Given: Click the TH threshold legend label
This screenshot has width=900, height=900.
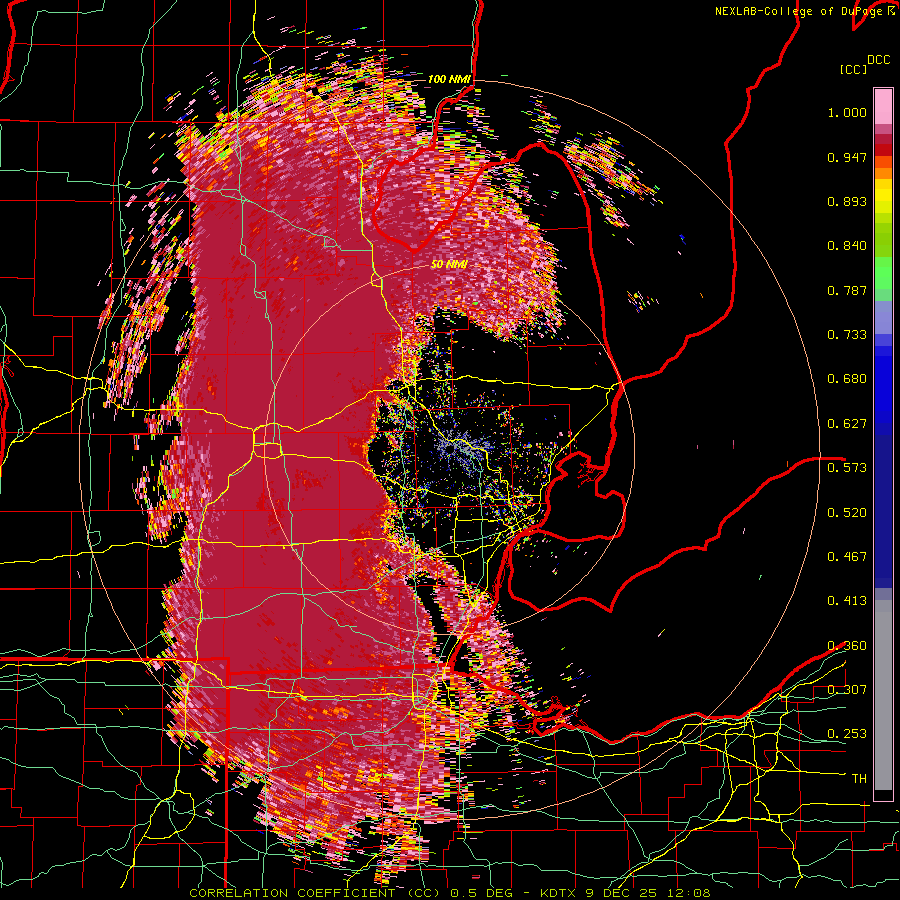Looking at the screenshot, I should coord(859,779).
